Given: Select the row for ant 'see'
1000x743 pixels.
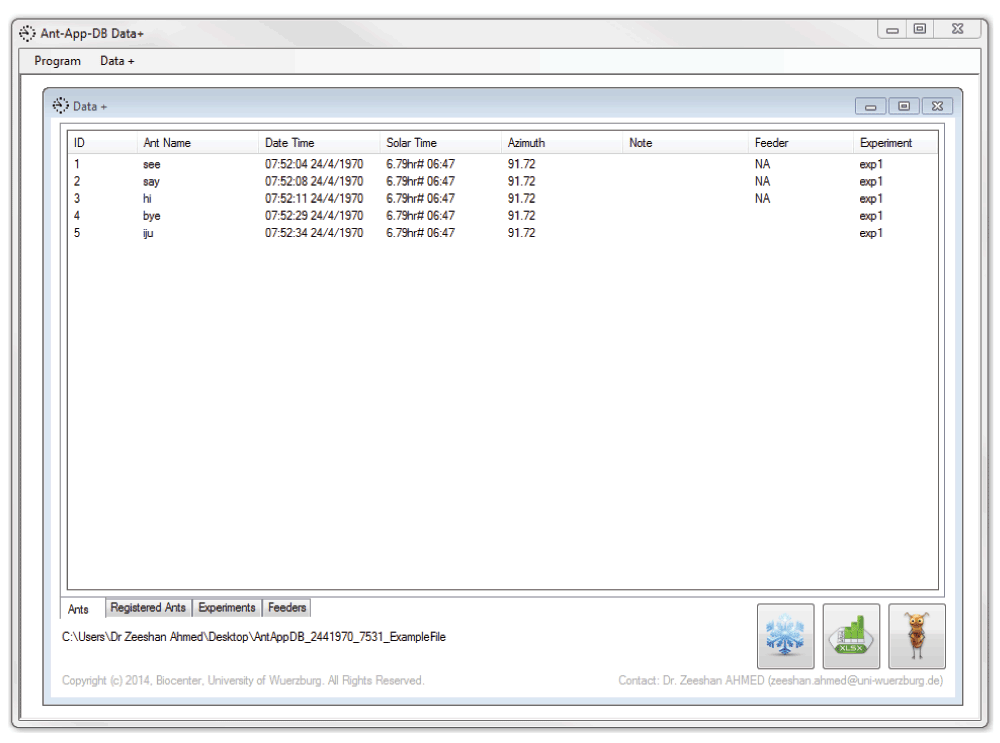Looking at the screenshot, I should 503,164.
